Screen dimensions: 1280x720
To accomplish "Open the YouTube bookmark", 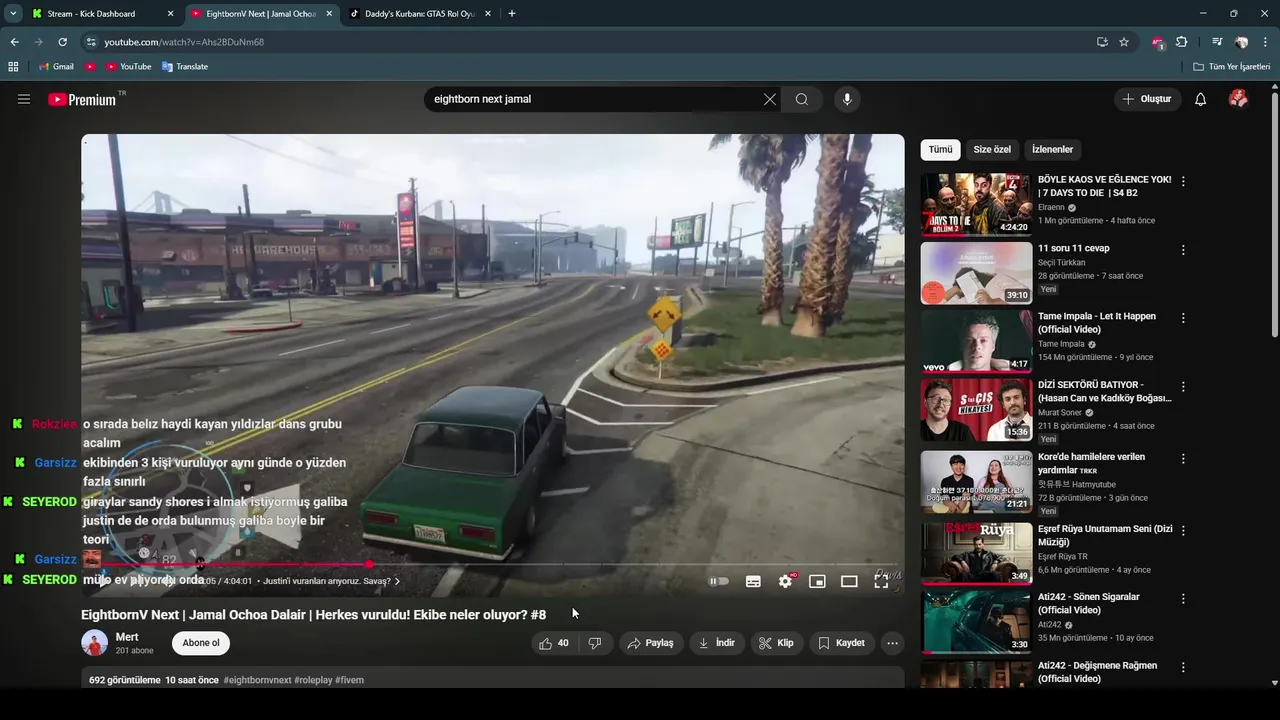I will point(127,66).
